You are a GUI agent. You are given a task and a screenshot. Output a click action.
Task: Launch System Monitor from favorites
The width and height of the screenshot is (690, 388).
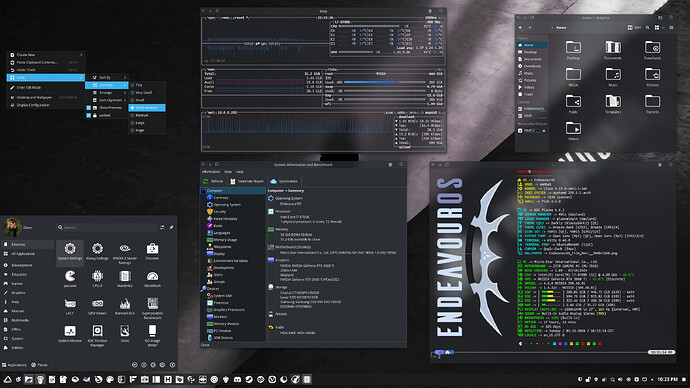coord(70,333)
